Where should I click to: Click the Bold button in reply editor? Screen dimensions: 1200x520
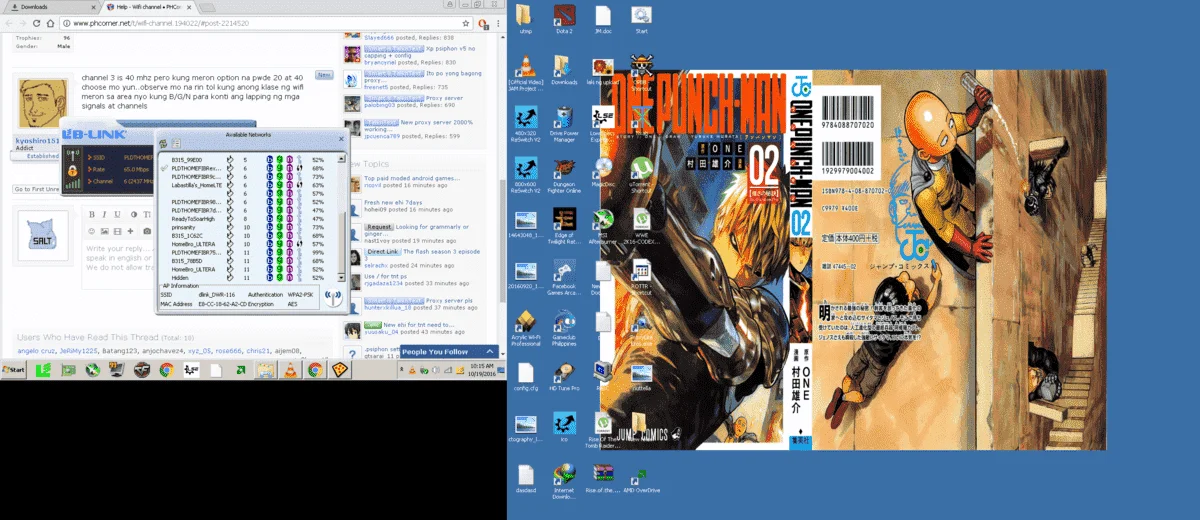pos(91,215)
